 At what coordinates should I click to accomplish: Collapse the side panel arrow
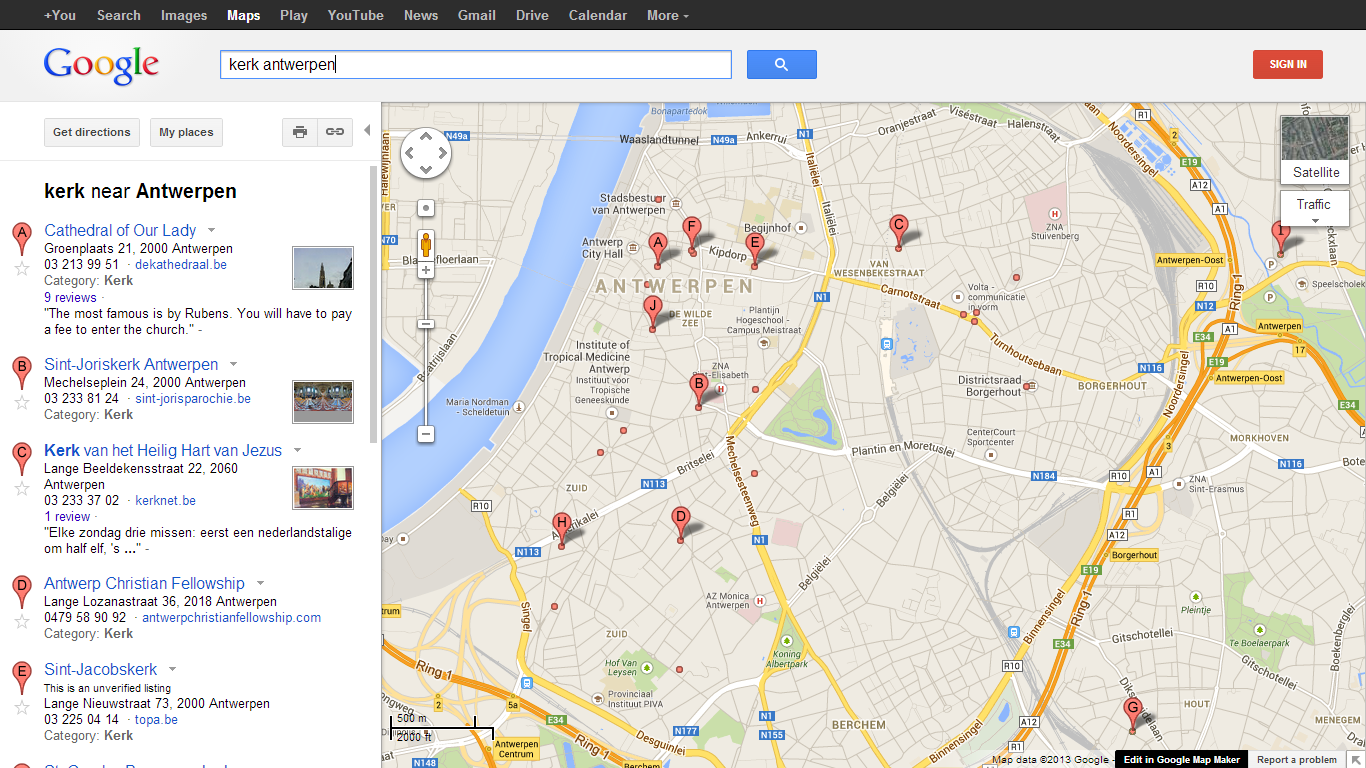coord(367,130)
